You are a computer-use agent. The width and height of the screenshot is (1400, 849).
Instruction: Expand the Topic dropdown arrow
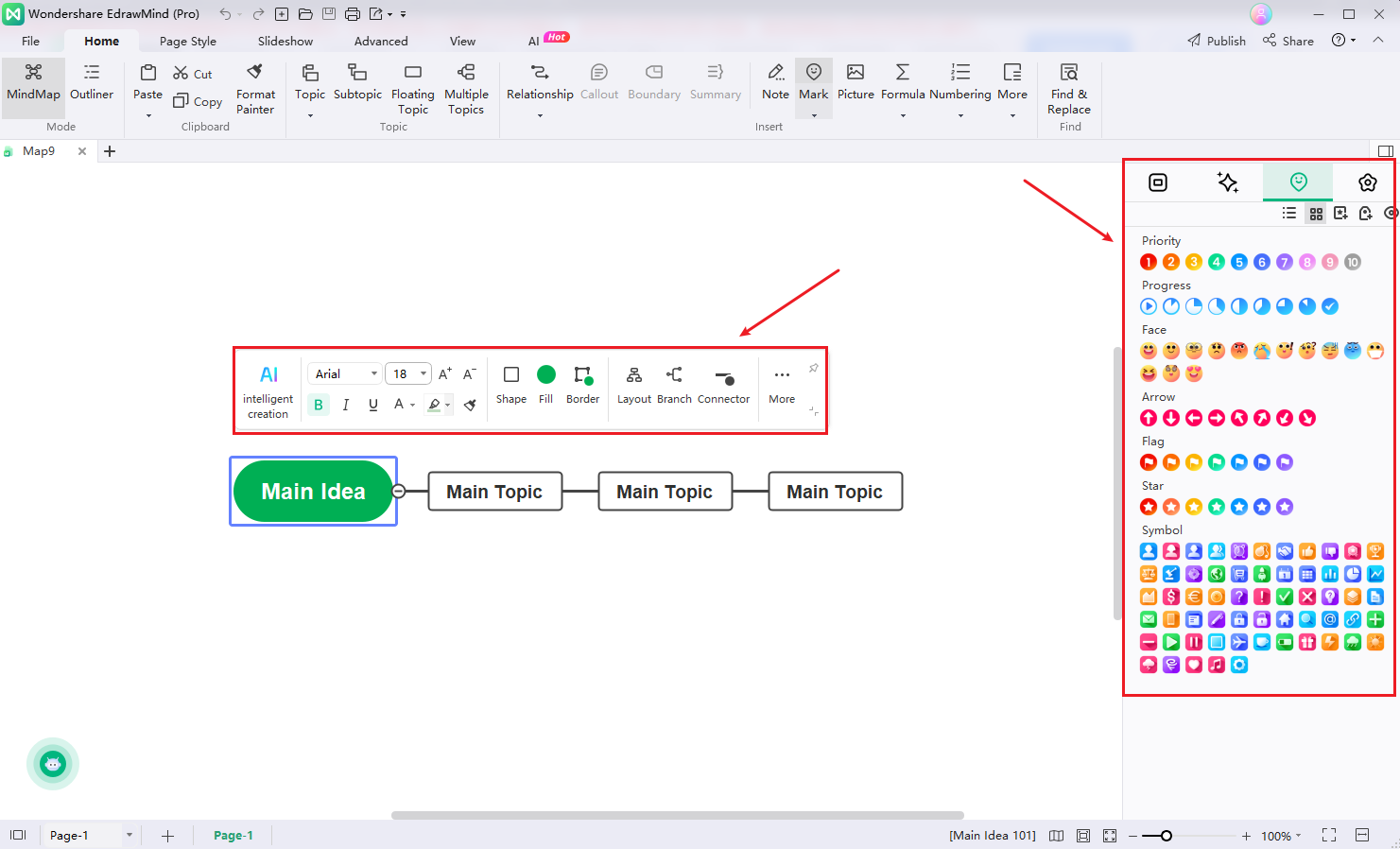tap(310, 115)
